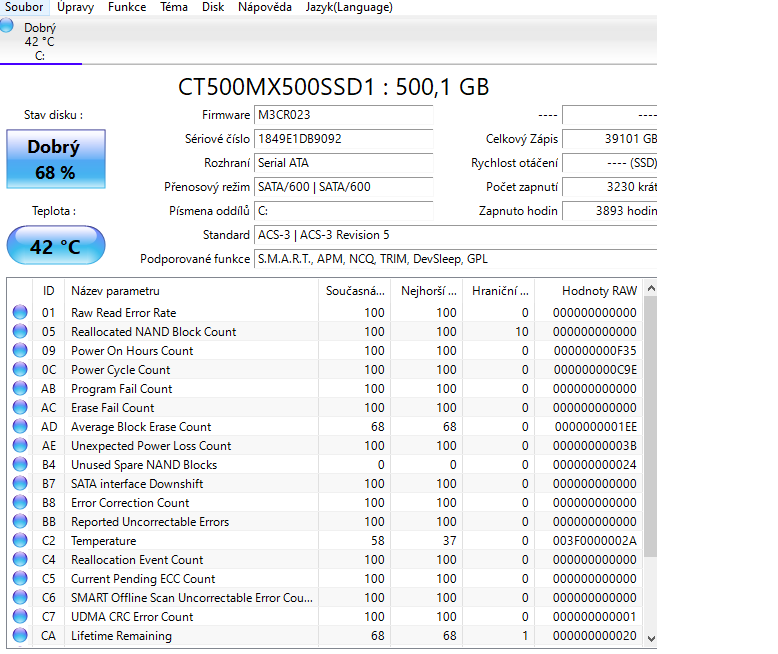Select the C: drive tab showing Dobrý 42 °C
Image resolution: width=778 pixels, height=654 pixels.
point(41,41)
